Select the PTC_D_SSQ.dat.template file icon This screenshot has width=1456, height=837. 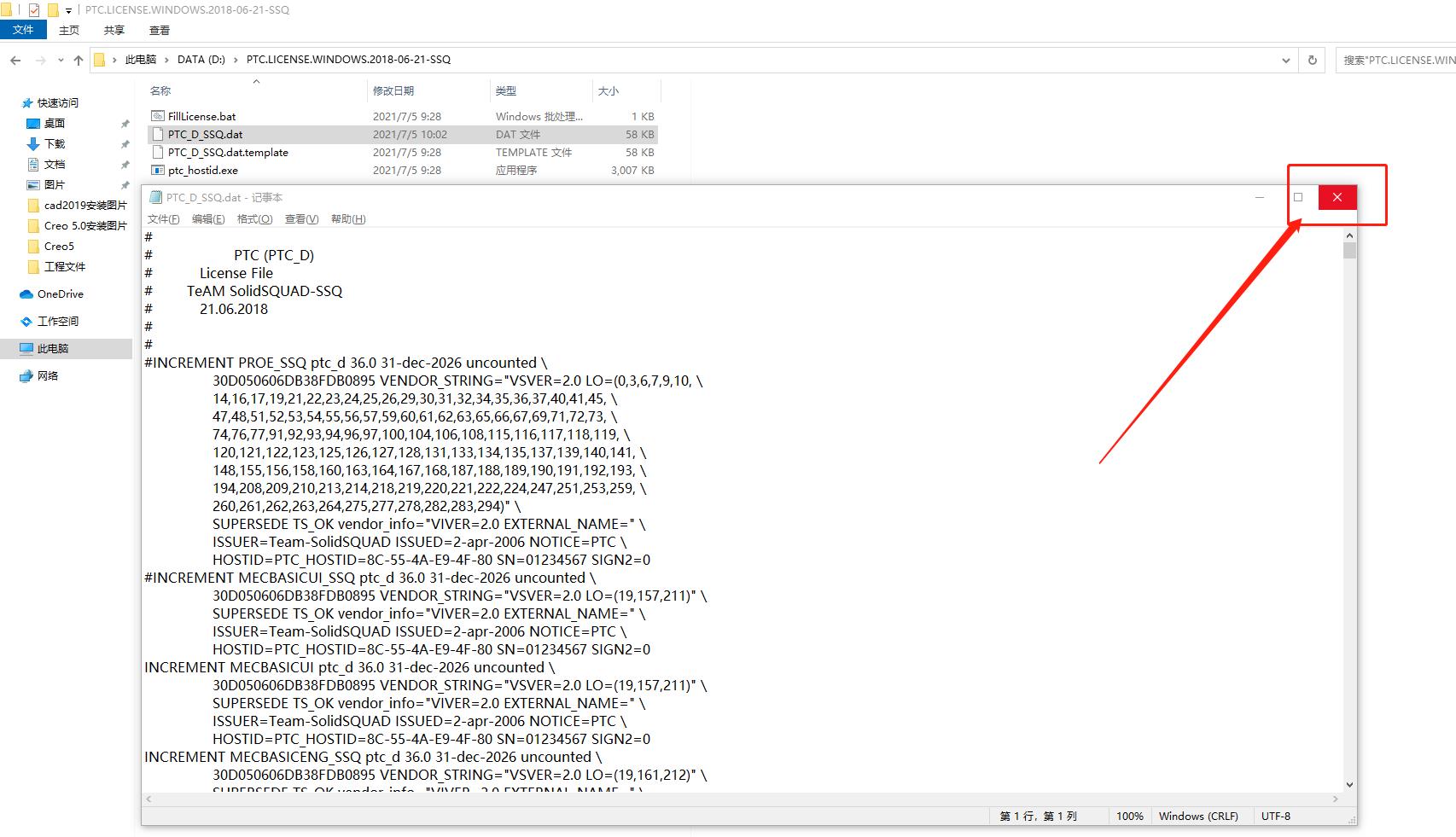[x=157, y=152]
